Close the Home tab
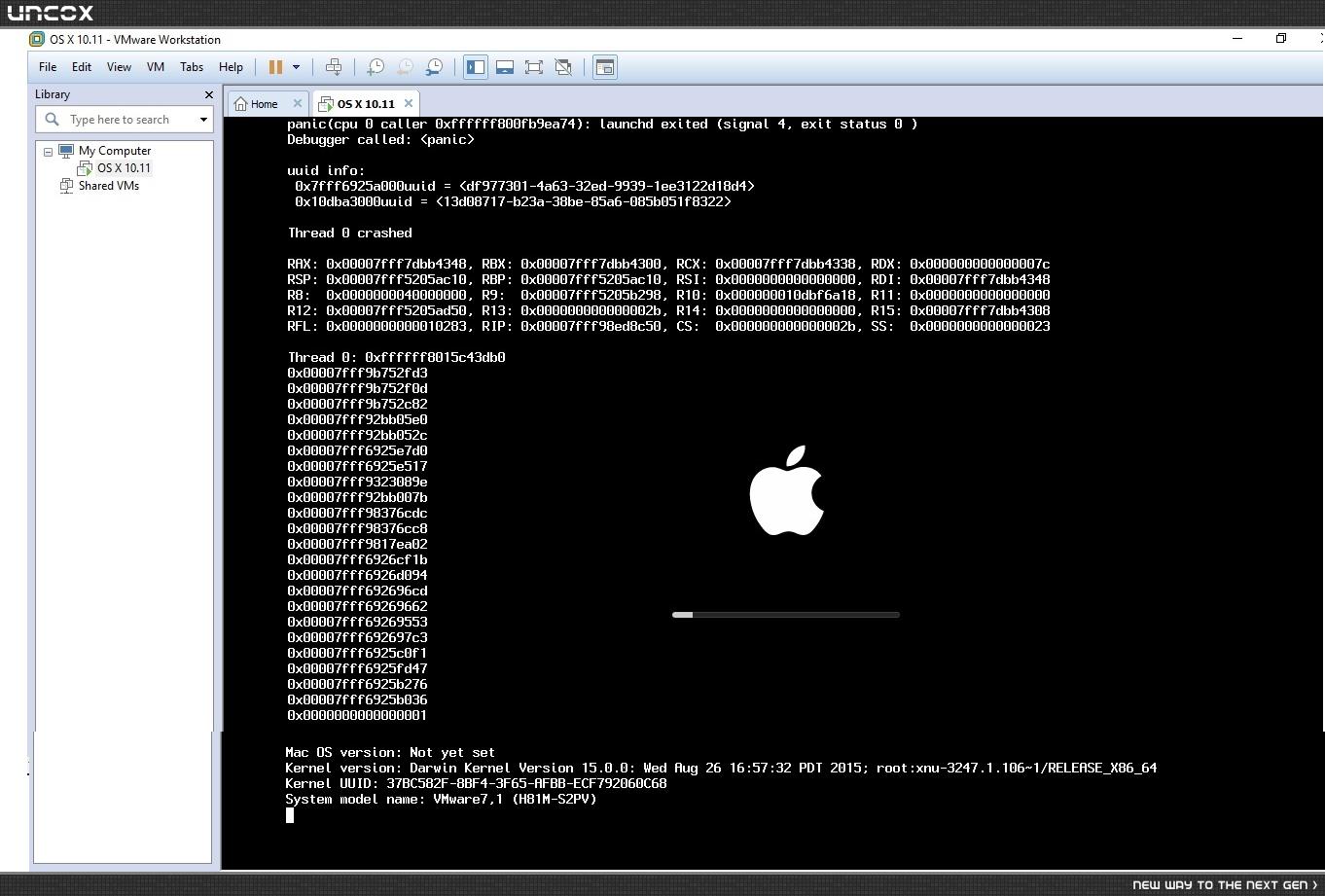 coord(298,103)
